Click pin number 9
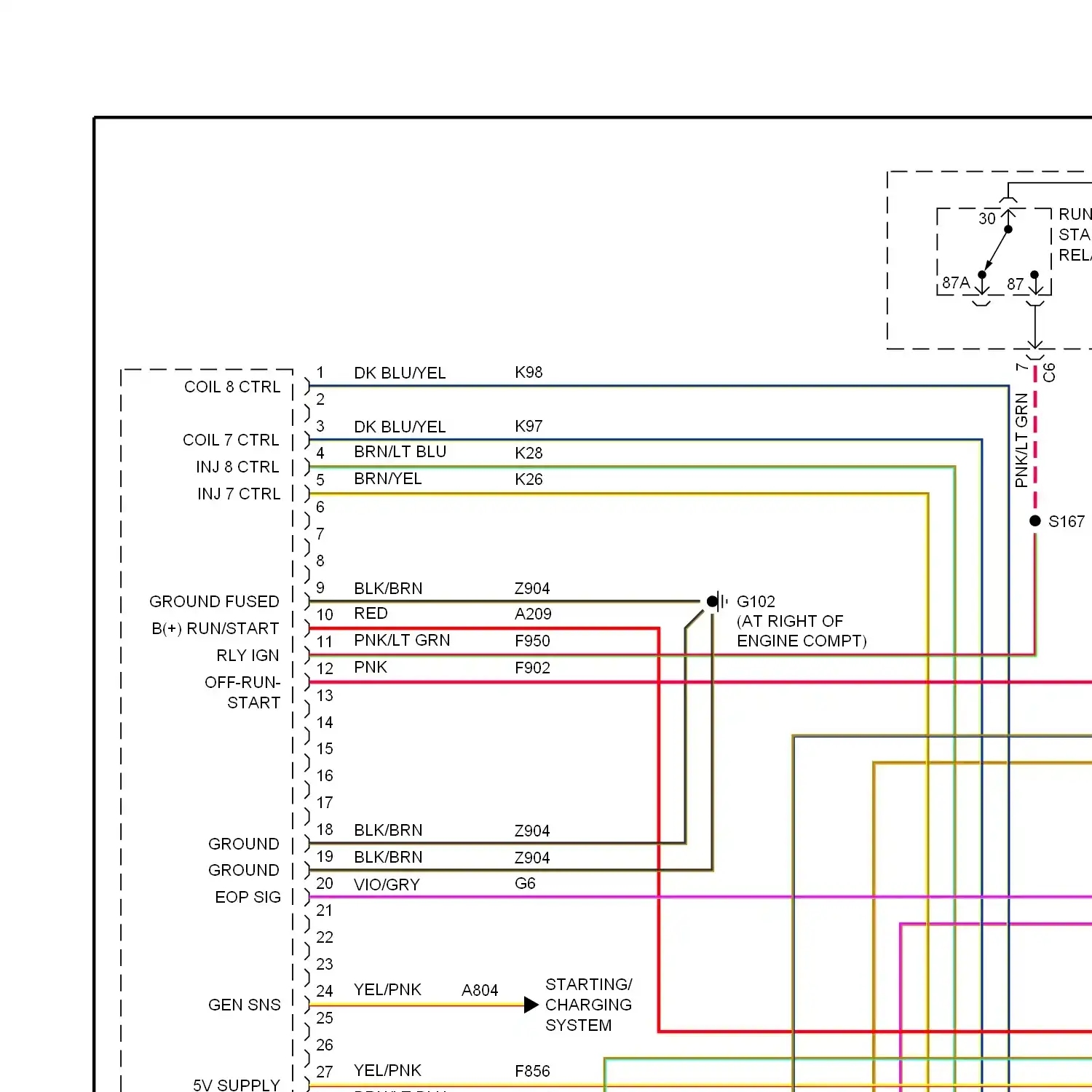The height and width of the screenshot is (1092, 1092). click(320, 587)
